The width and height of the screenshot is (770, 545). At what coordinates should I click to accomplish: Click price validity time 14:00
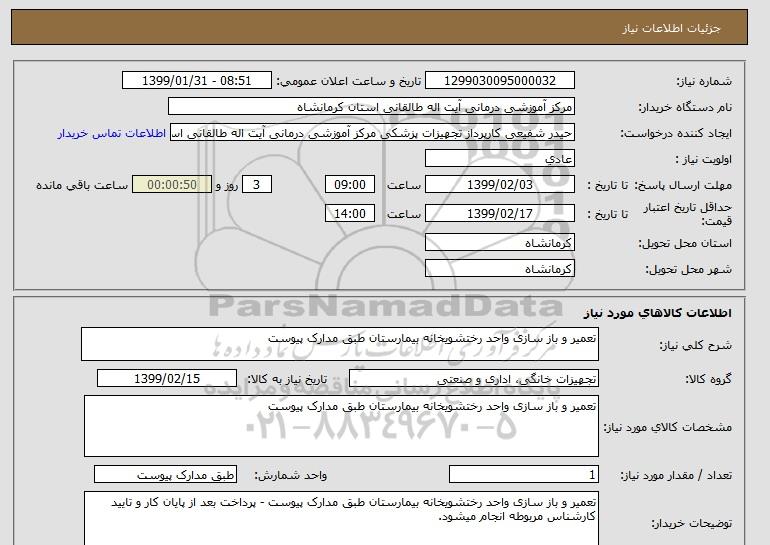pyautogui.click(x=350, y=213)
